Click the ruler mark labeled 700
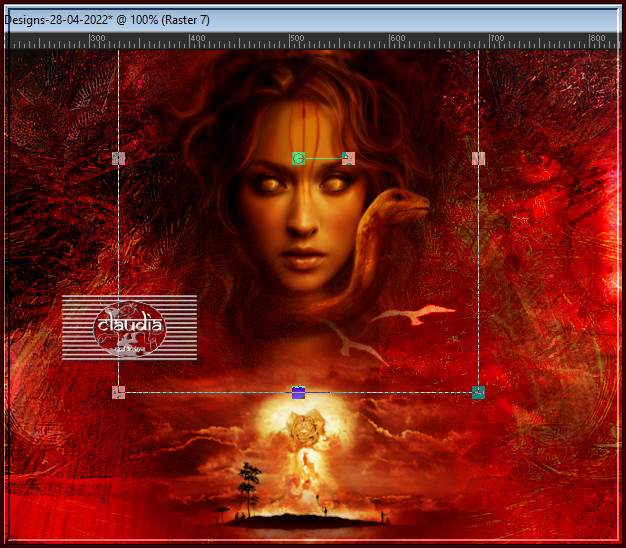The image size is (626, 548). 497,39
